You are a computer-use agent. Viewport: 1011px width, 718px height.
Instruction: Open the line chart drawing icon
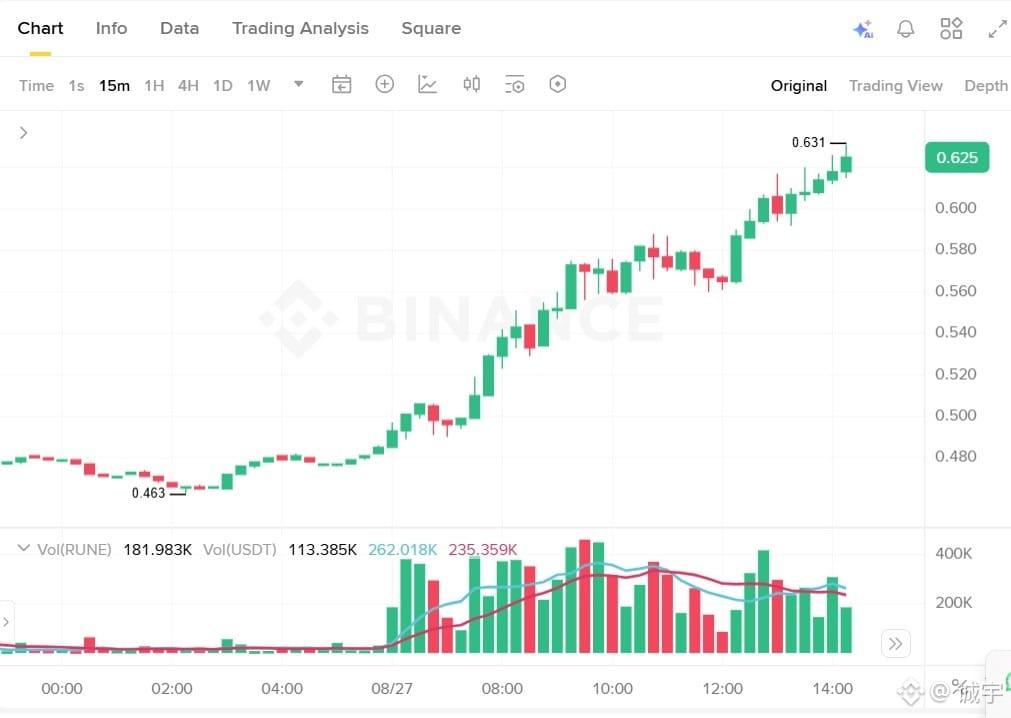[427, 84]
